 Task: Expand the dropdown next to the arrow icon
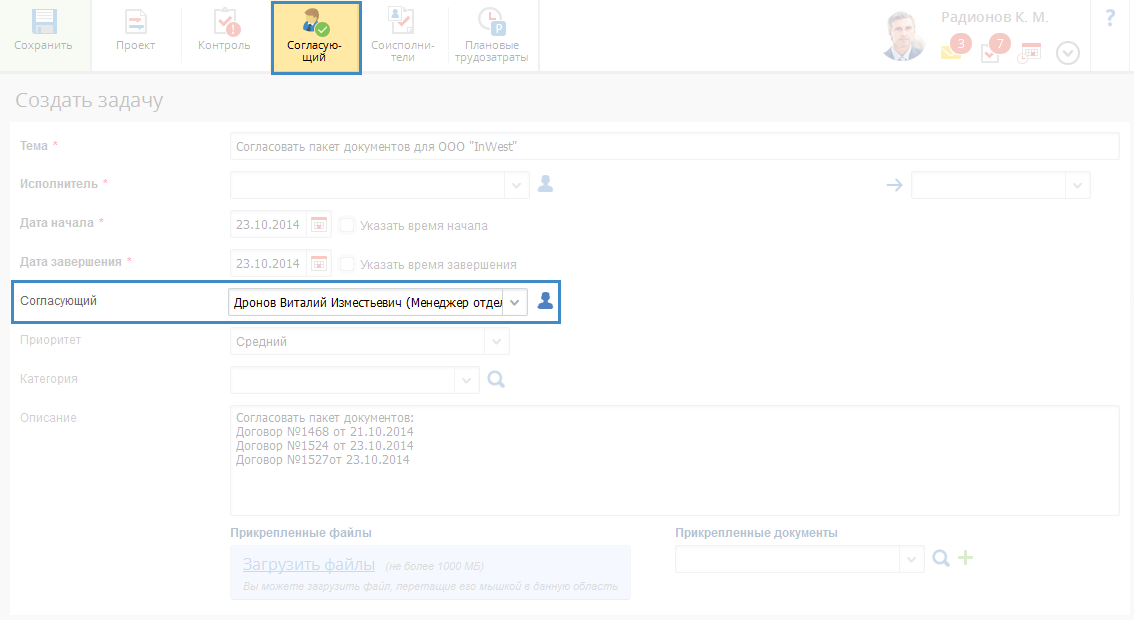click(x=1078, y=185)
